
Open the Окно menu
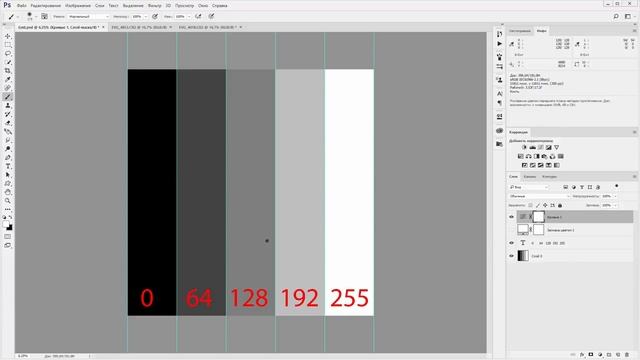203,6
